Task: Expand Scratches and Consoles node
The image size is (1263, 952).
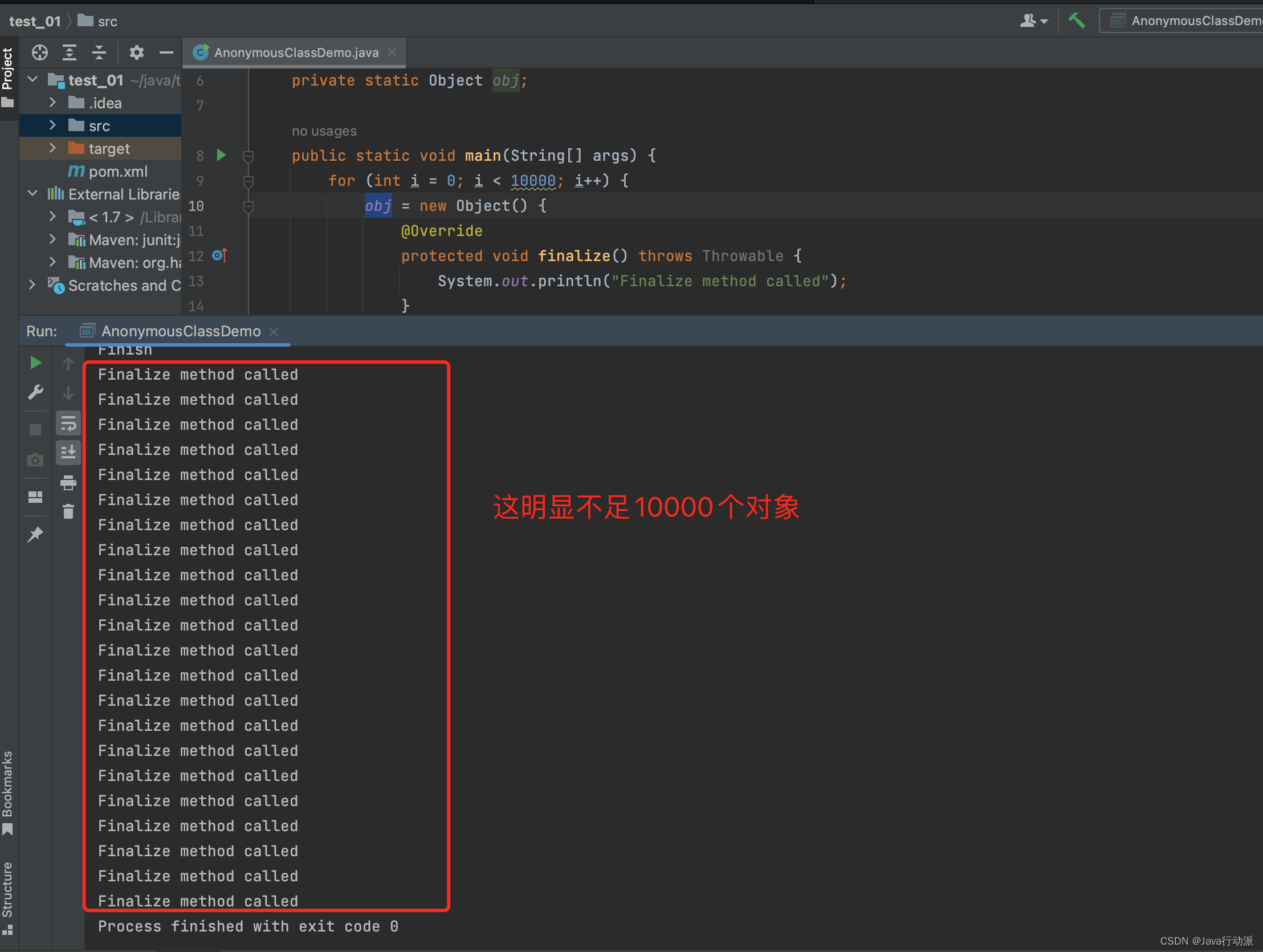Action: pyautogui.click(x=32, y=284)
